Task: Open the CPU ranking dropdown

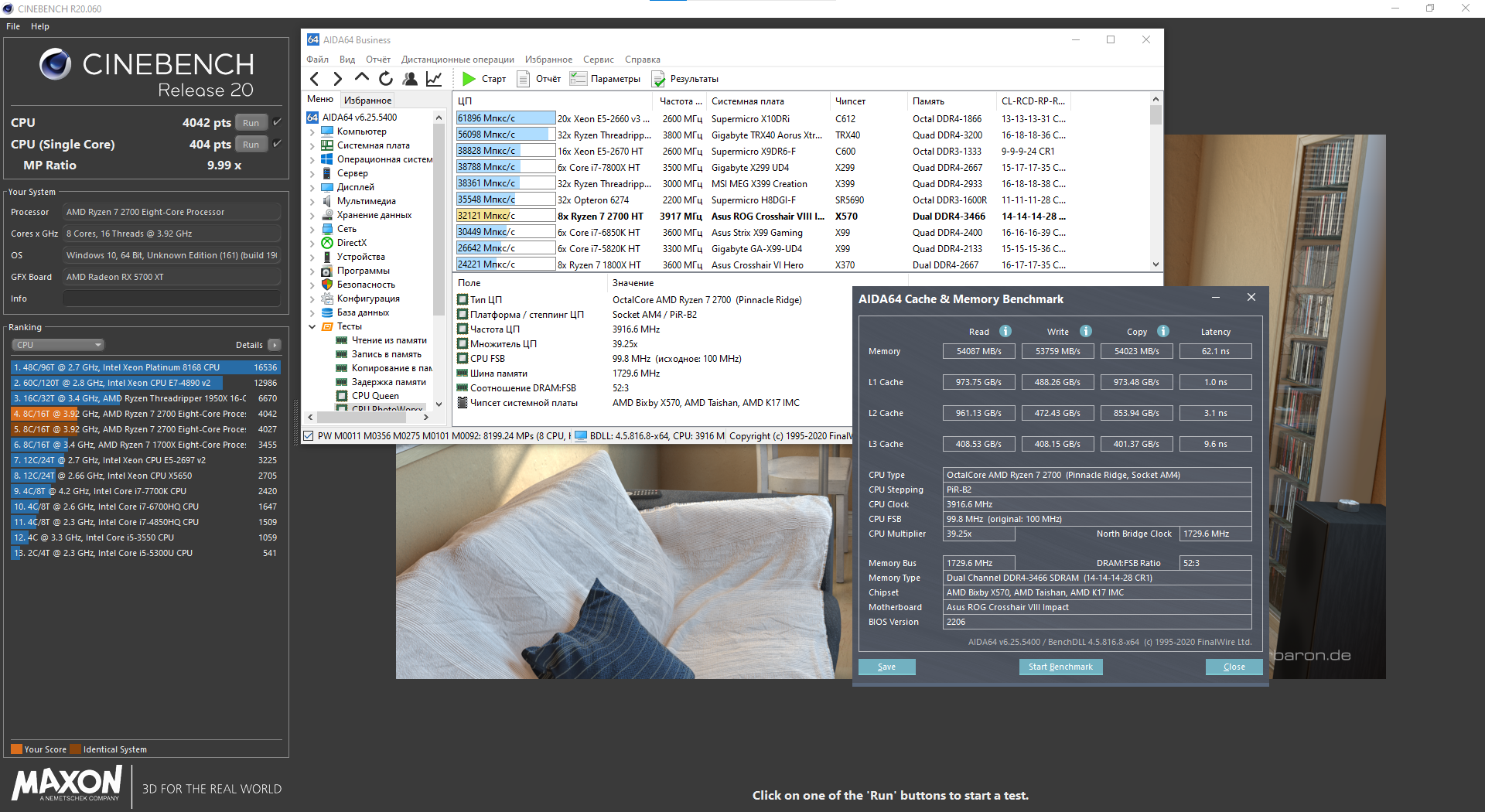Action: [57, 345]
